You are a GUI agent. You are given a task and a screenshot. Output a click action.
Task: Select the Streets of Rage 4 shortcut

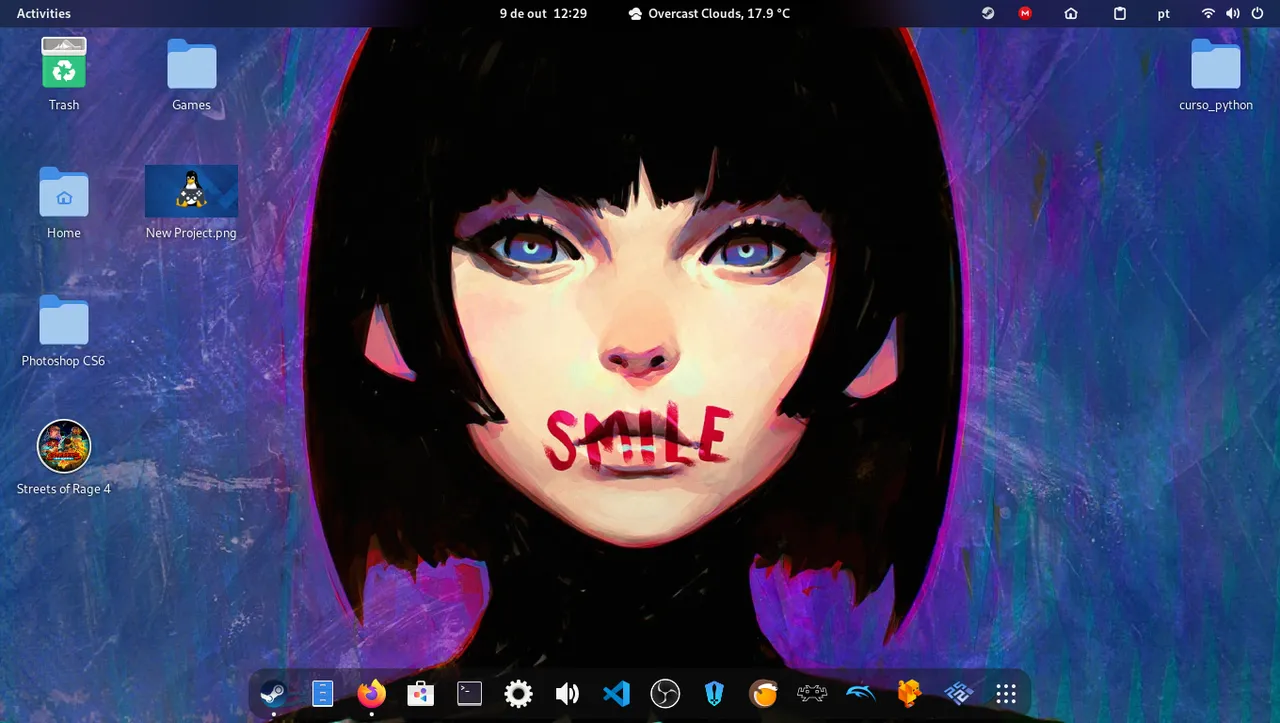[64, 458]
